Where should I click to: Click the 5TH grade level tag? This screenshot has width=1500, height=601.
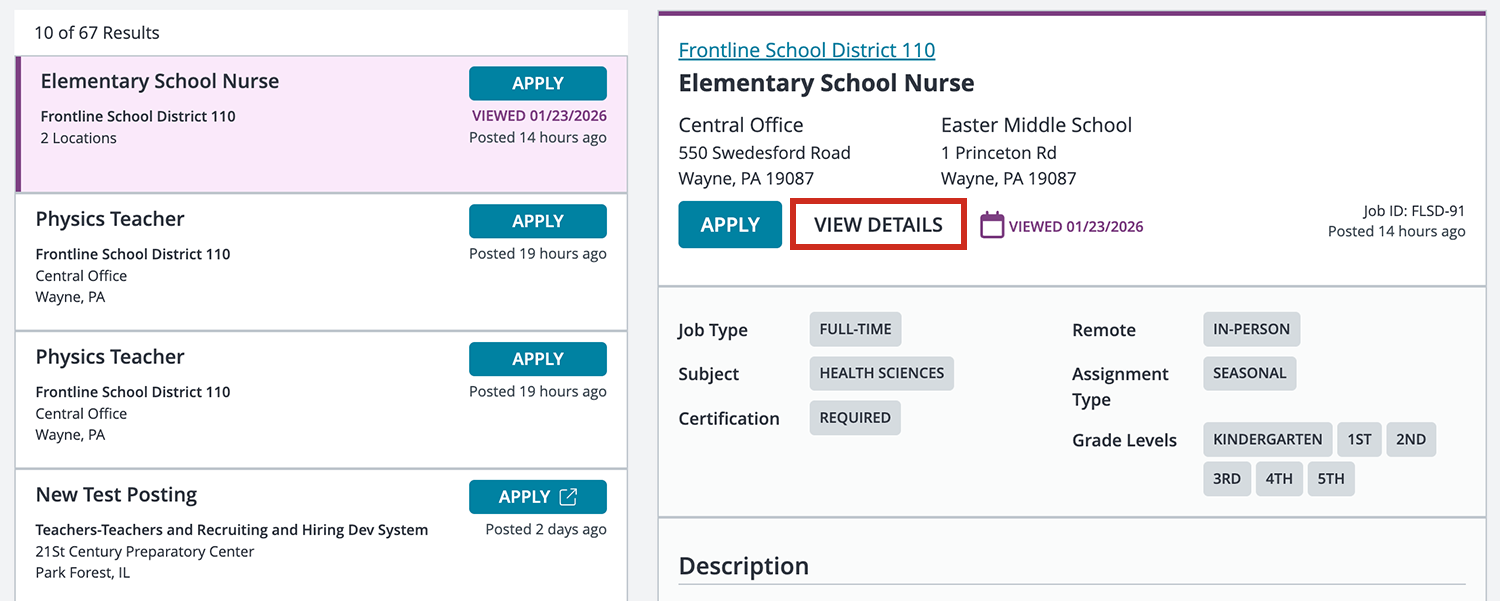(x=1330, y=479)
